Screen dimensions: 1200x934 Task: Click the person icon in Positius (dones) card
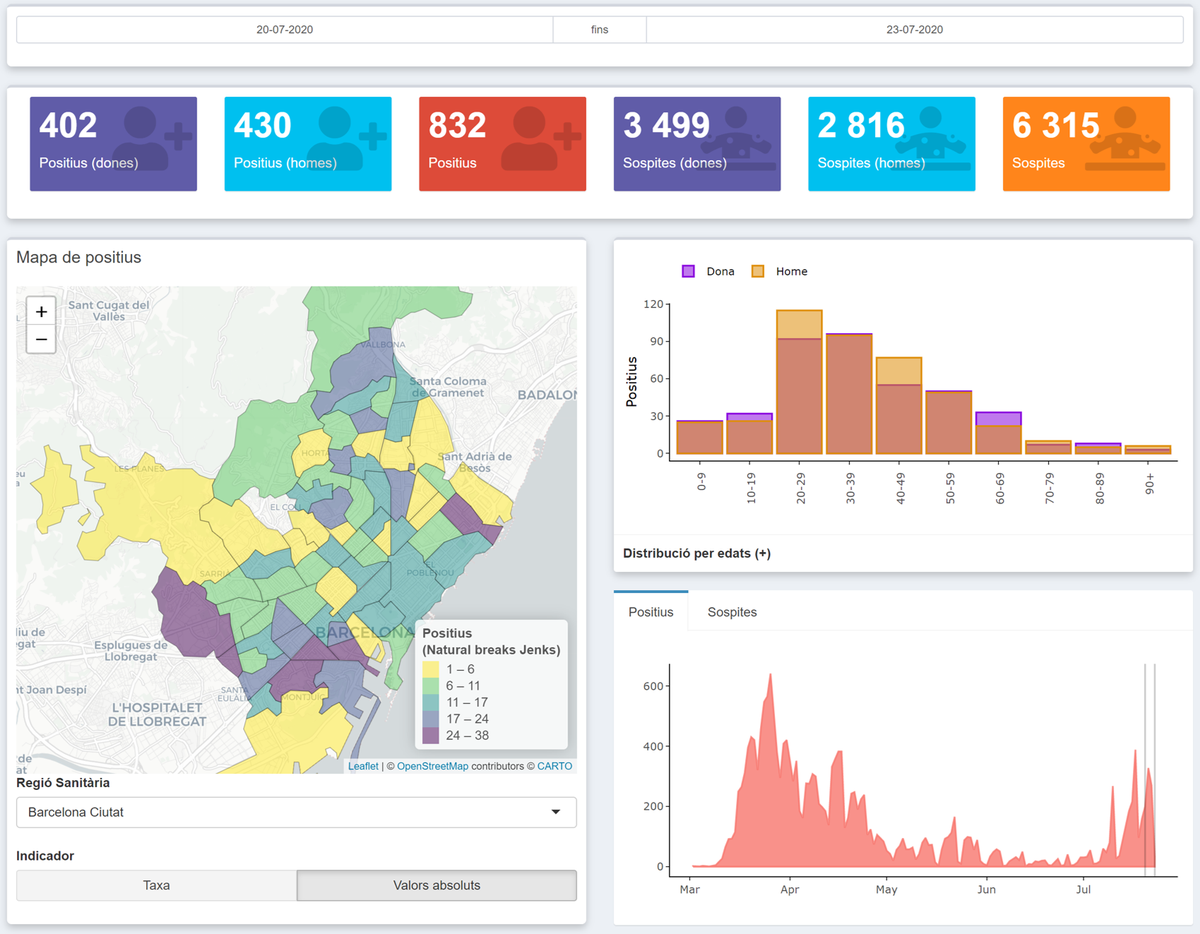[x=153, y=136]
